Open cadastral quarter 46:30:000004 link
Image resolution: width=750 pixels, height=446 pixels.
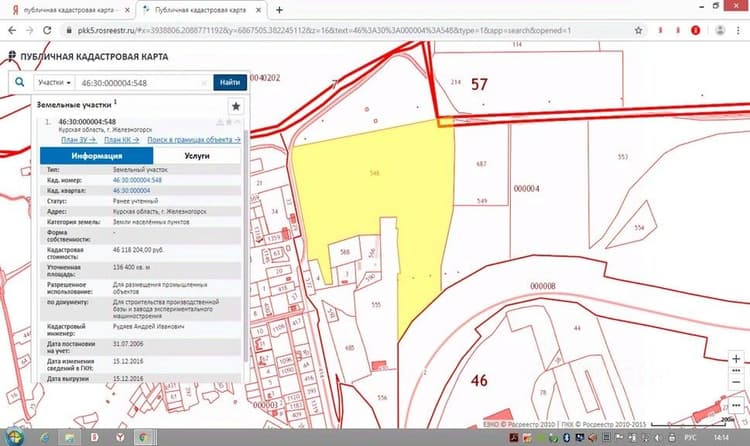[x=132, y=190]
